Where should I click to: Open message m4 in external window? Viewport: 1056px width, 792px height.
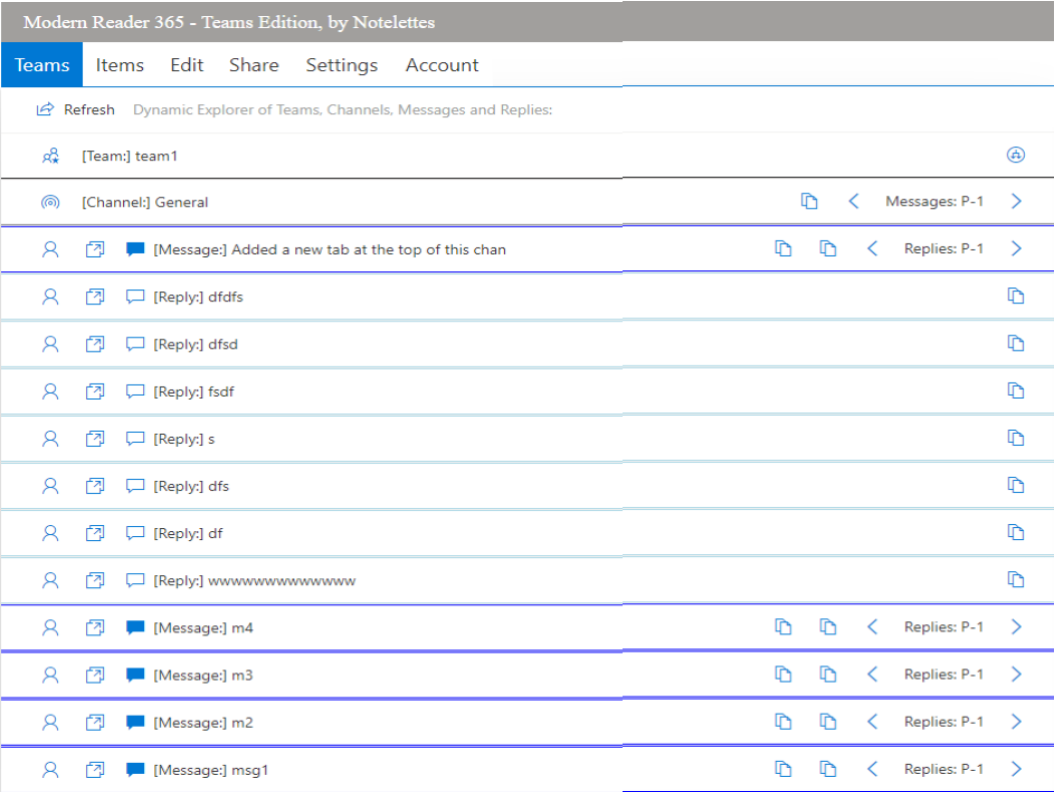[95, 628]
